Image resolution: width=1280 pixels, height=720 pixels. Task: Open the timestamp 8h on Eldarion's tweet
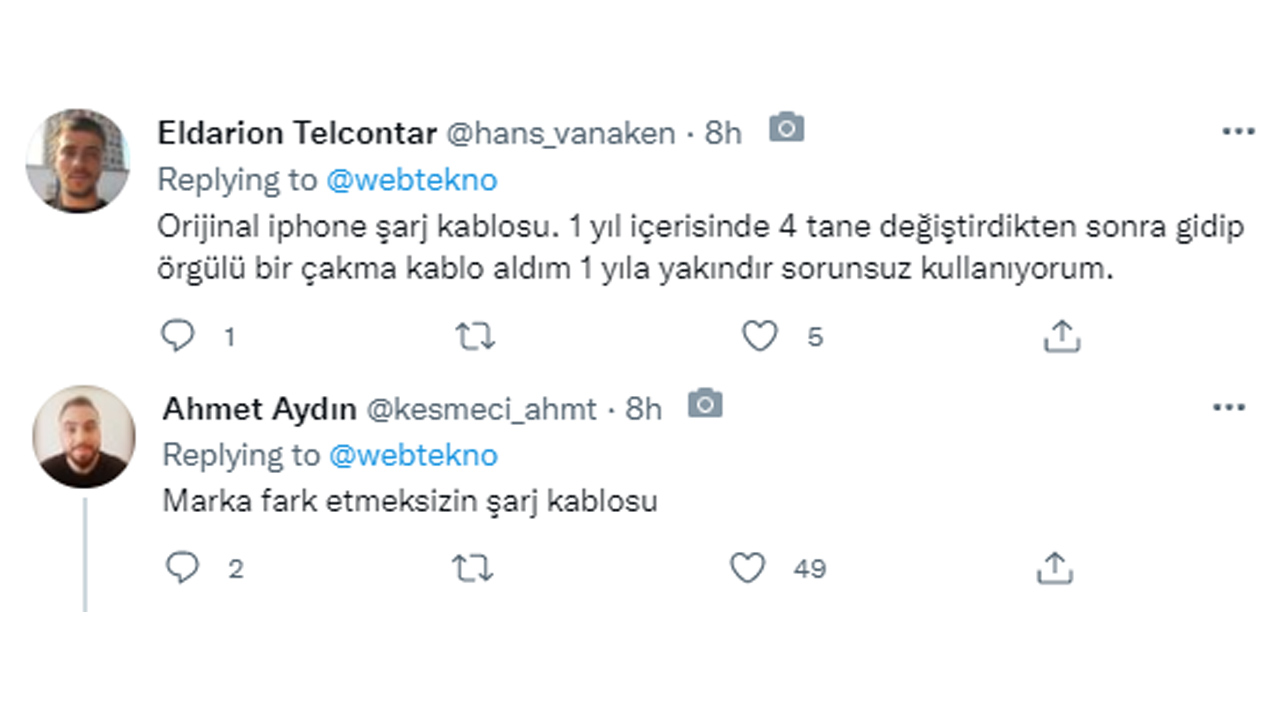pos(724,133)
